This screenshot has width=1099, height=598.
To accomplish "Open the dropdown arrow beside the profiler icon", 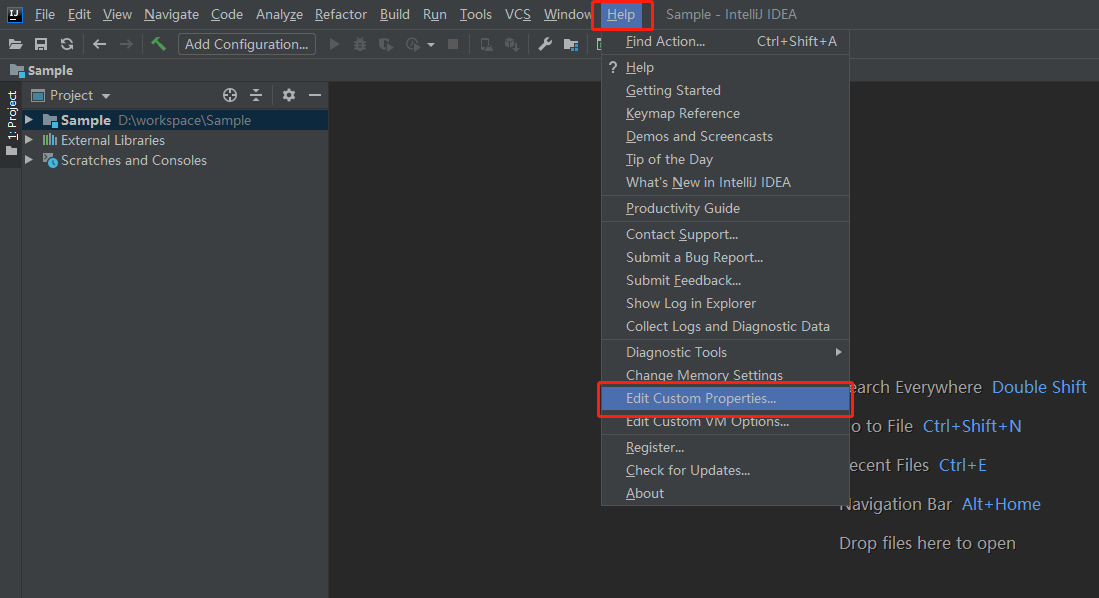I will (x=431, y=46).
